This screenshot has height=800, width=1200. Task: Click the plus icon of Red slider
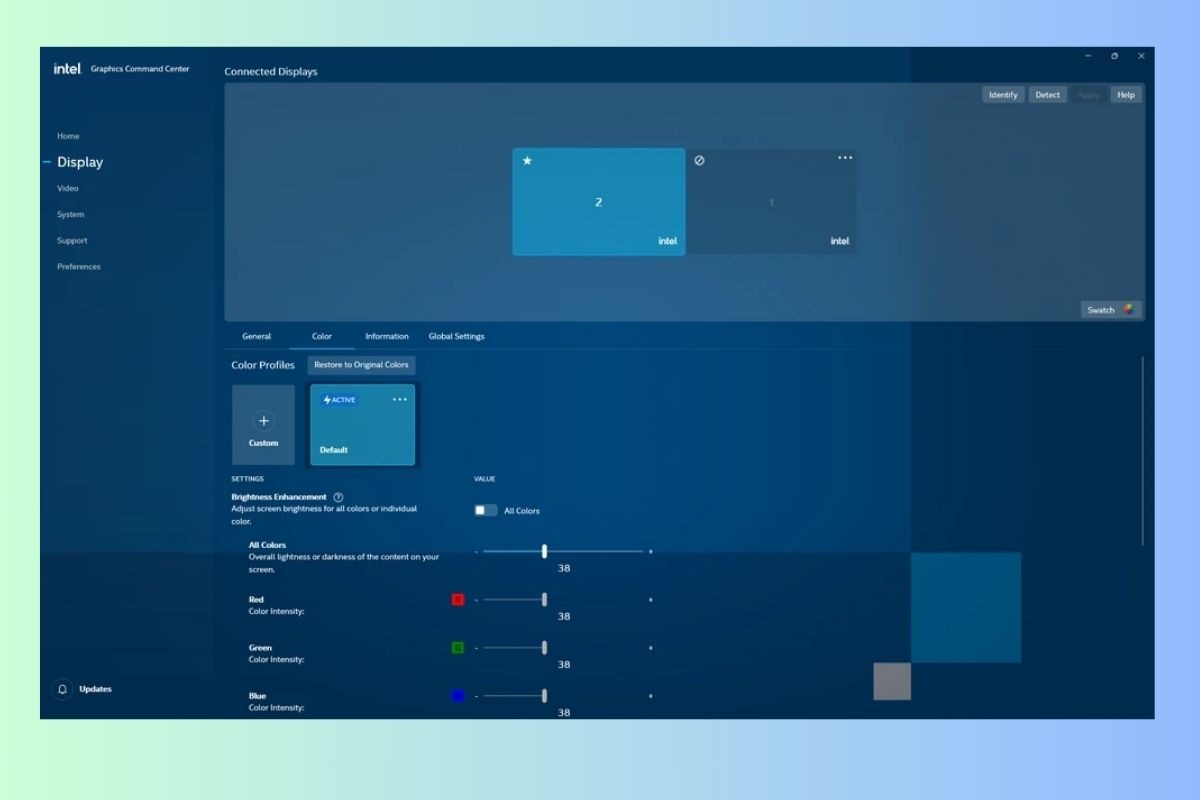pos(651,600)
